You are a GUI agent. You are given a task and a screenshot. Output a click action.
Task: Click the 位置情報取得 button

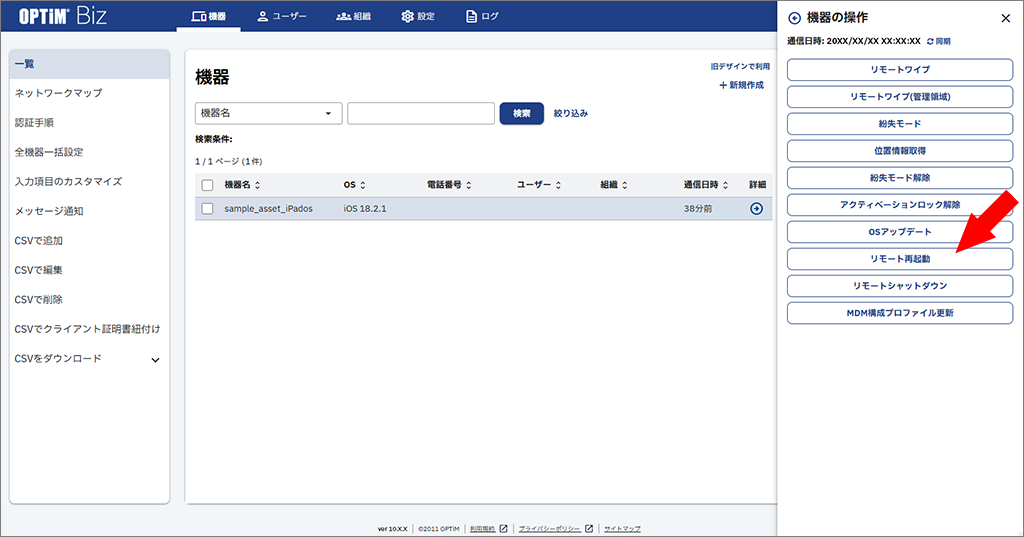(x=900, y=151)
